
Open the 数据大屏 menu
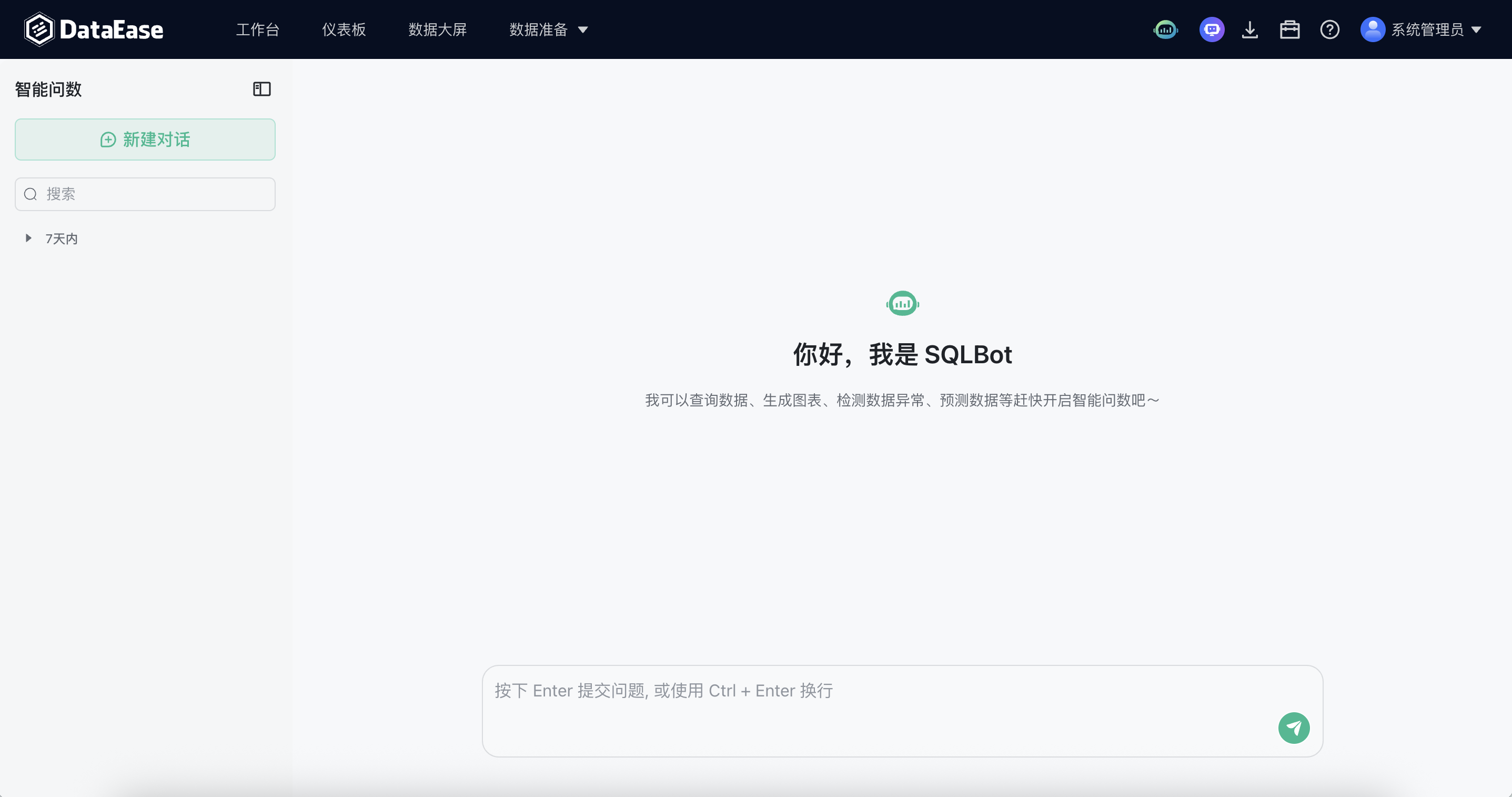437,29
